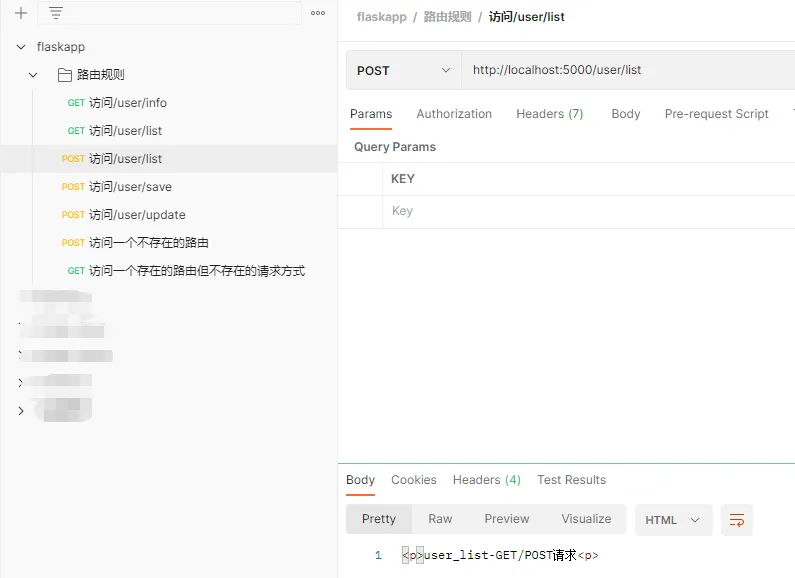Click the Query Params heading
Screen dimensions: 795x578
point(395,147)
